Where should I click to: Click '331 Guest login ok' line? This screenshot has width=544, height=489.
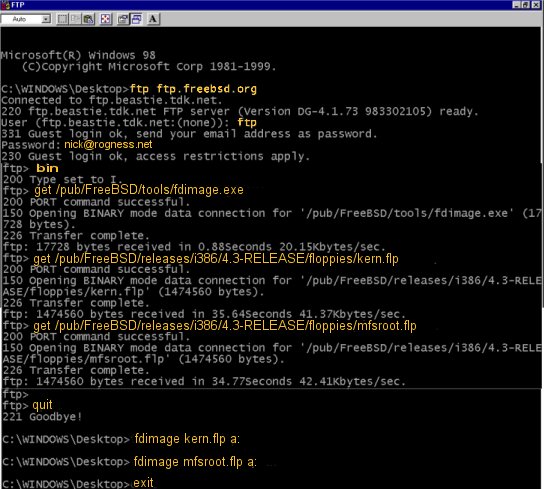[x=189, y=134]
